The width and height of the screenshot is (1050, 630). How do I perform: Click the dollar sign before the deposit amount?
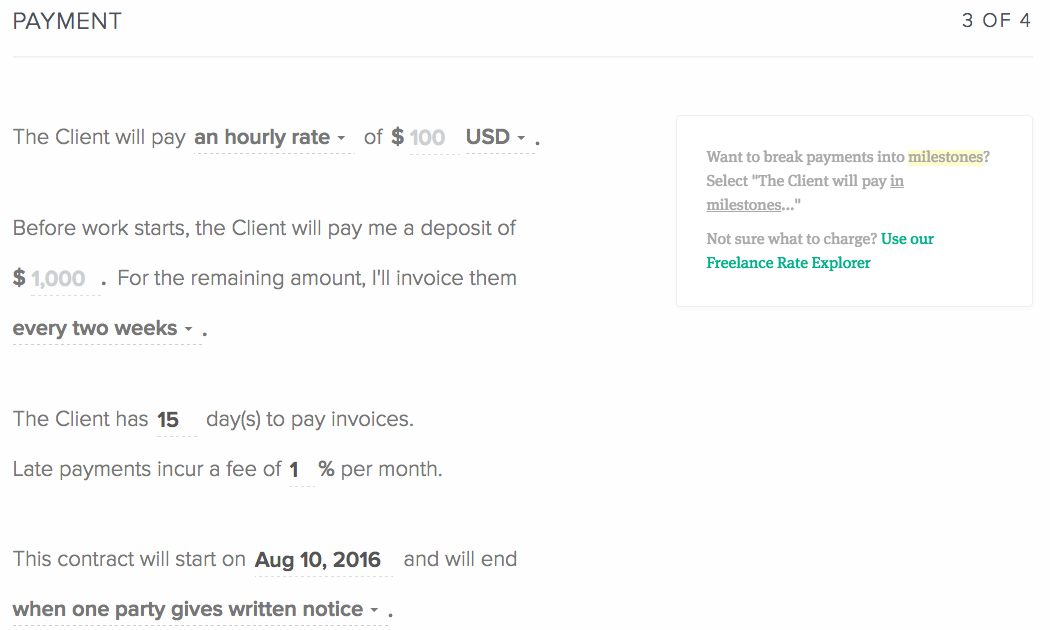click(19, 278)
